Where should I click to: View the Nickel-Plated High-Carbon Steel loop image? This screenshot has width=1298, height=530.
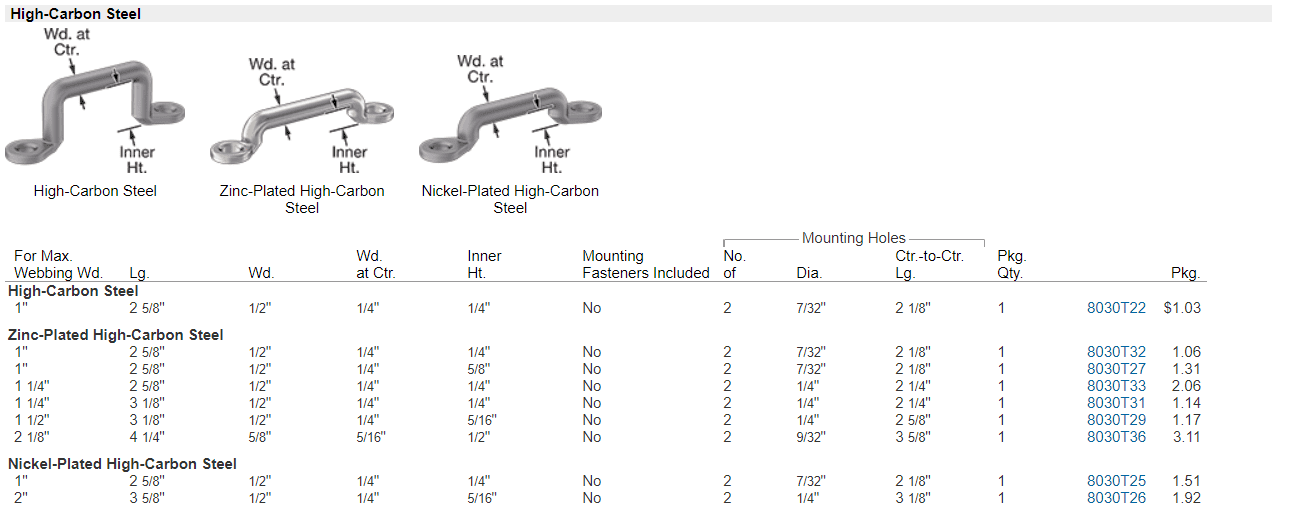point(510,112)
